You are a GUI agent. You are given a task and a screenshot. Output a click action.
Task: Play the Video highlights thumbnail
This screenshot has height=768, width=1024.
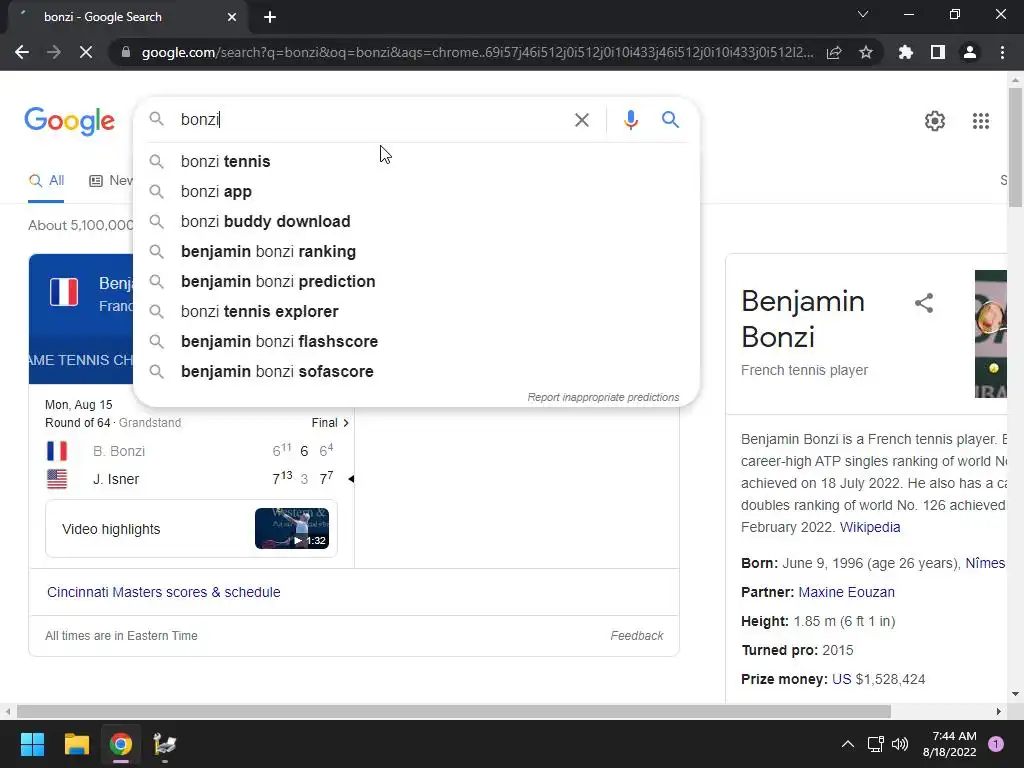[x=292, y=528]
